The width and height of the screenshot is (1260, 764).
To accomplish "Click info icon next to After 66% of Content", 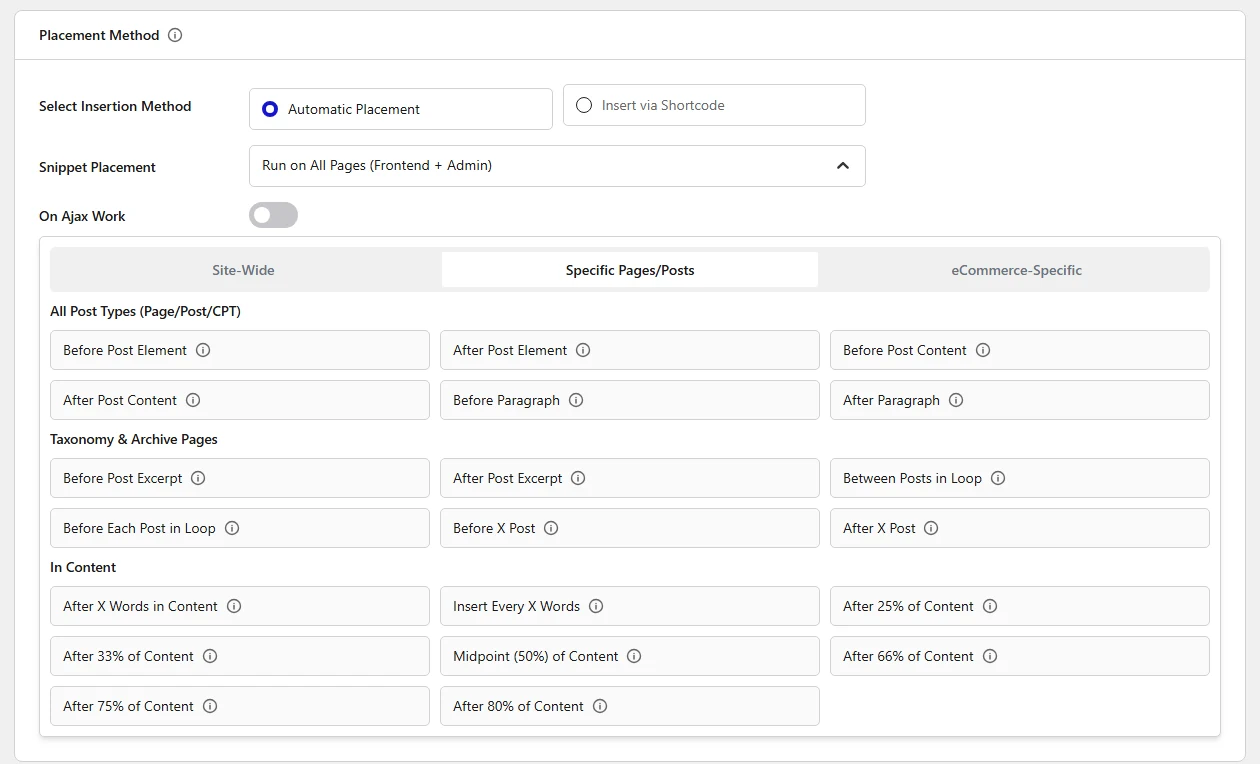I will point(990,656).
